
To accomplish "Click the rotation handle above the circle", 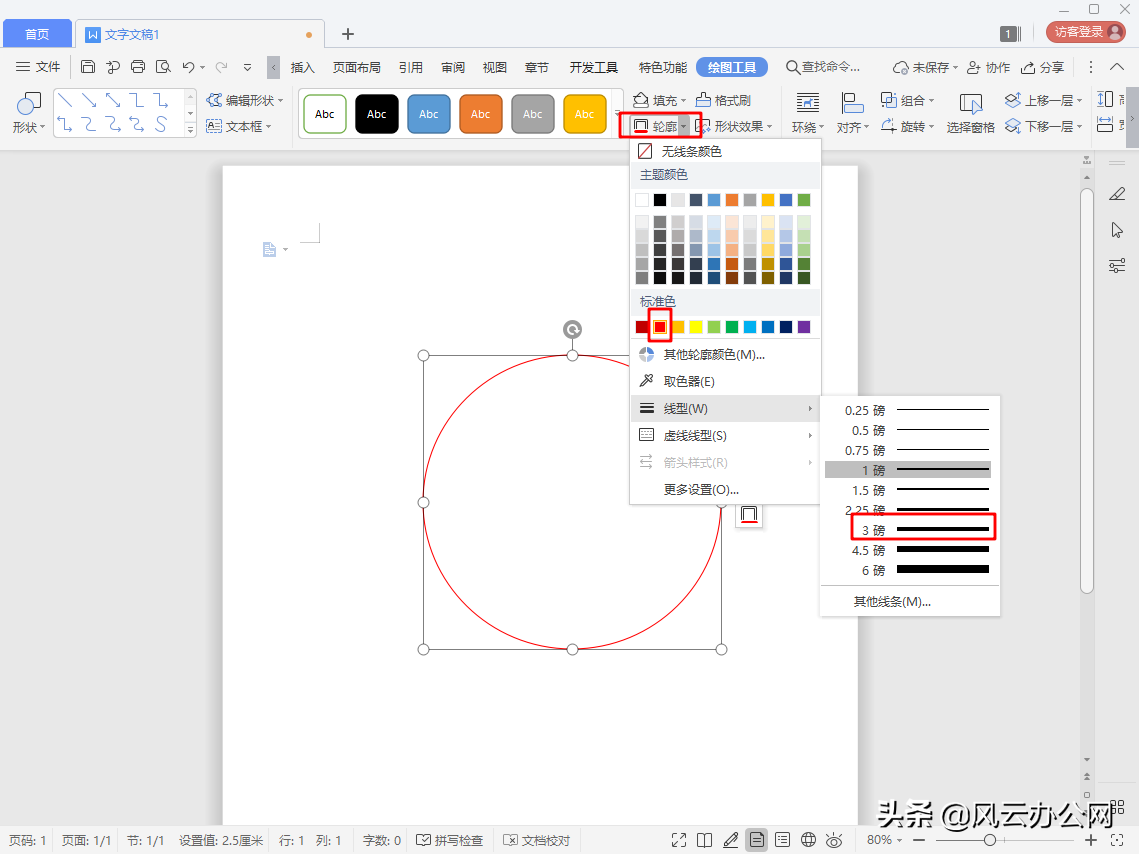I will tap(572, 330).
